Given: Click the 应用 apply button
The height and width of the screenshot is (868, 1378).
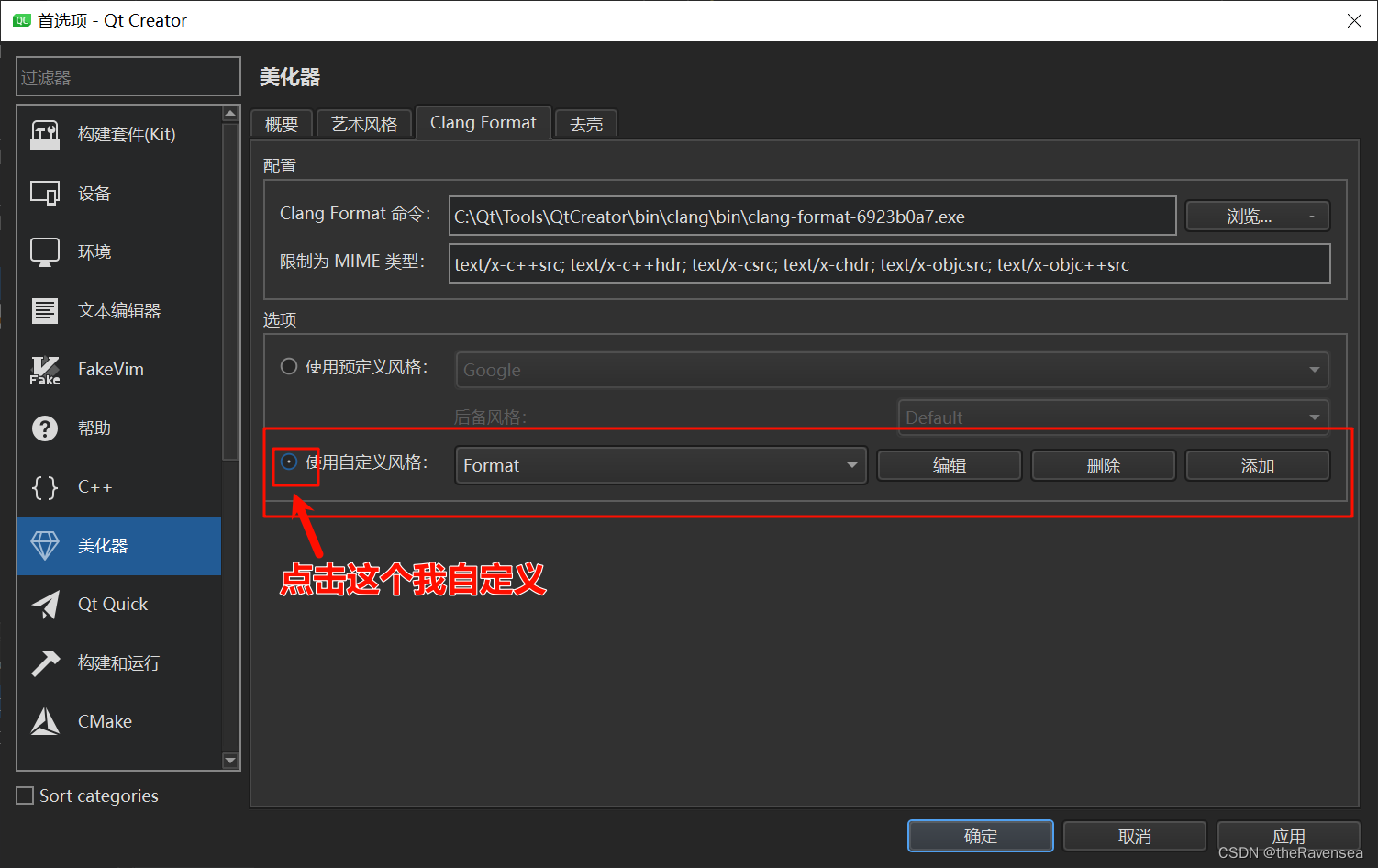Looking at the screenshot, I should coord(1289,836).
